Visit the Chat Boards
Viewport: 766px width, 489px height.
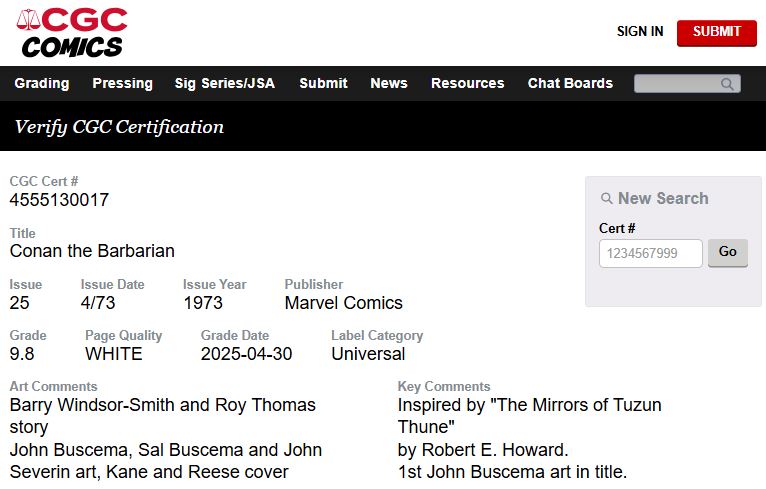point(570,83)
